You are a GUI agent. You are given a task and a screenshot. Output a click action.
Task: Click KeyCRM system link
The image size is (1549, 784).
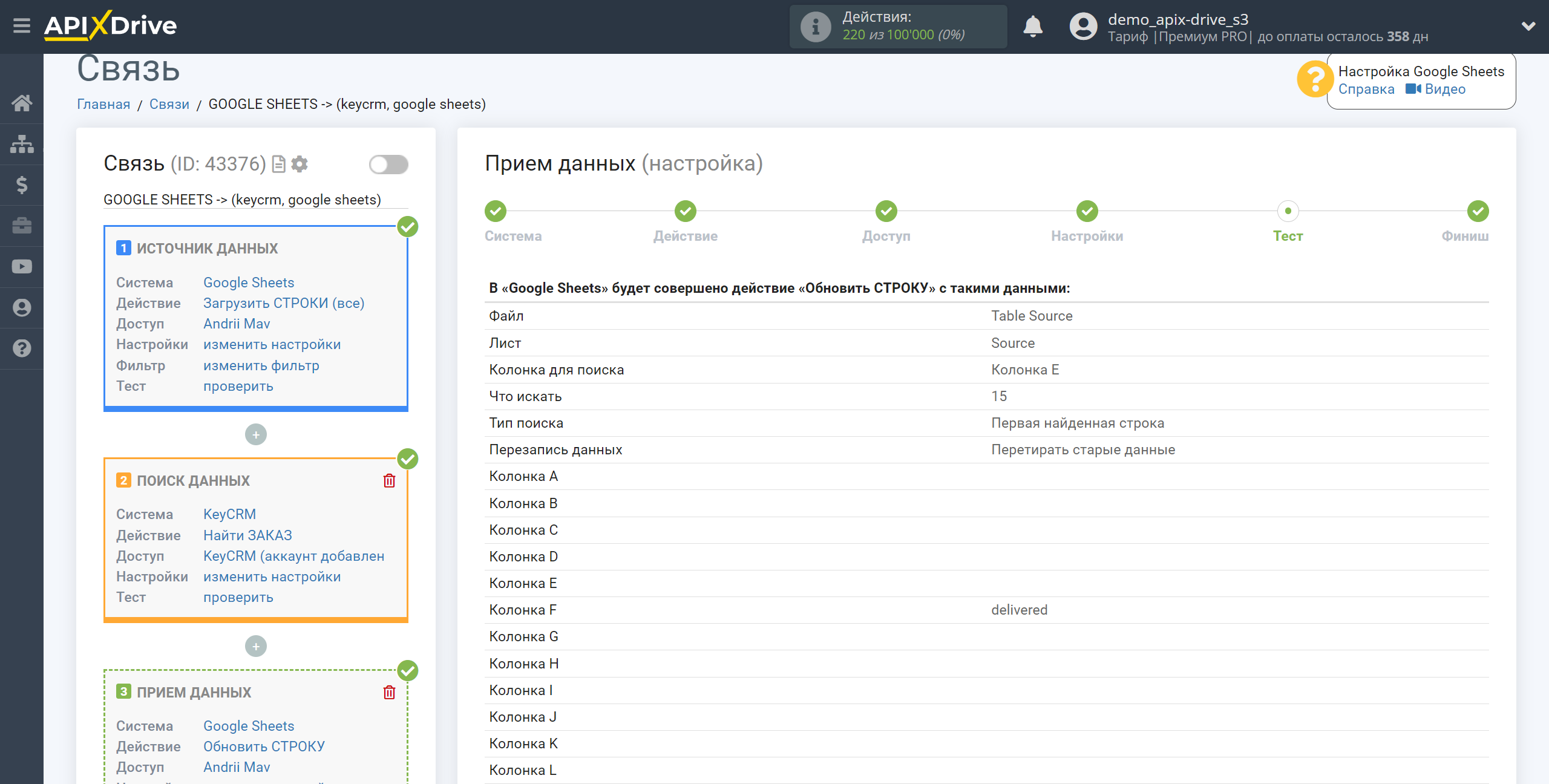(229, 514)
